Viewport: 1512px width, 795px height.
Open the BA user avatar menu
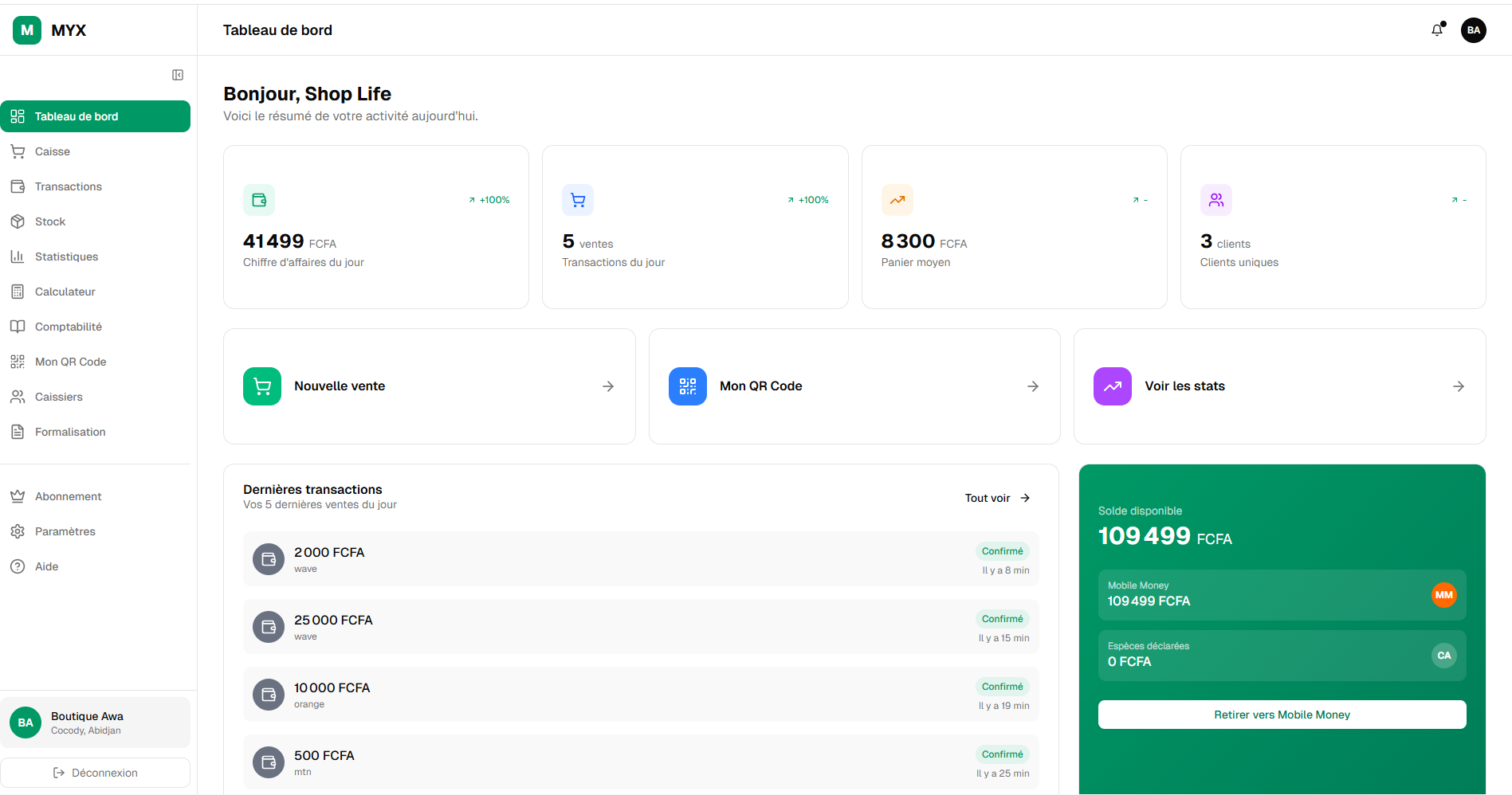tap(1473, 30)
